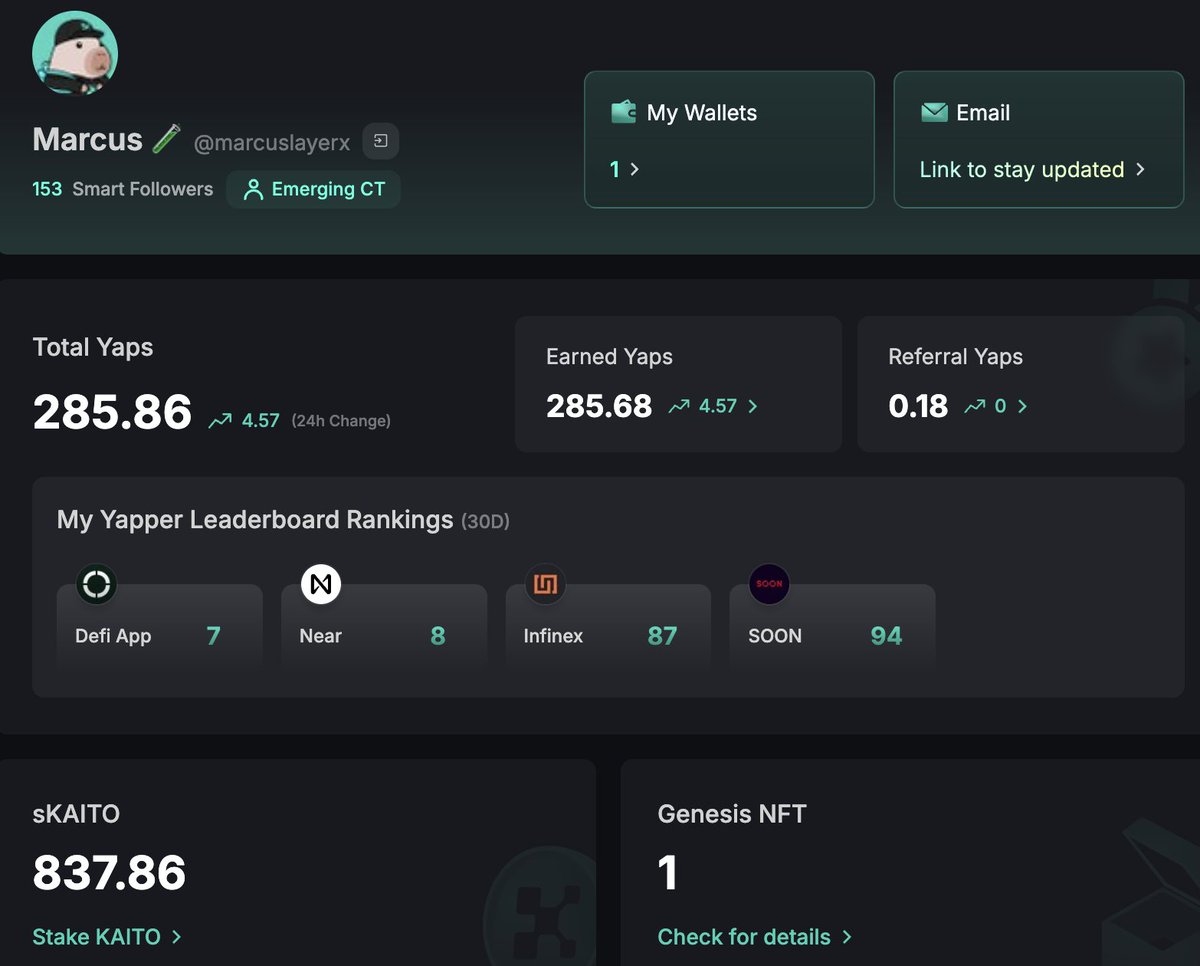This screenshot has height=966, width=1200.
Task: Click the person icon in Emerging CT badge
Action: (254, 189)
